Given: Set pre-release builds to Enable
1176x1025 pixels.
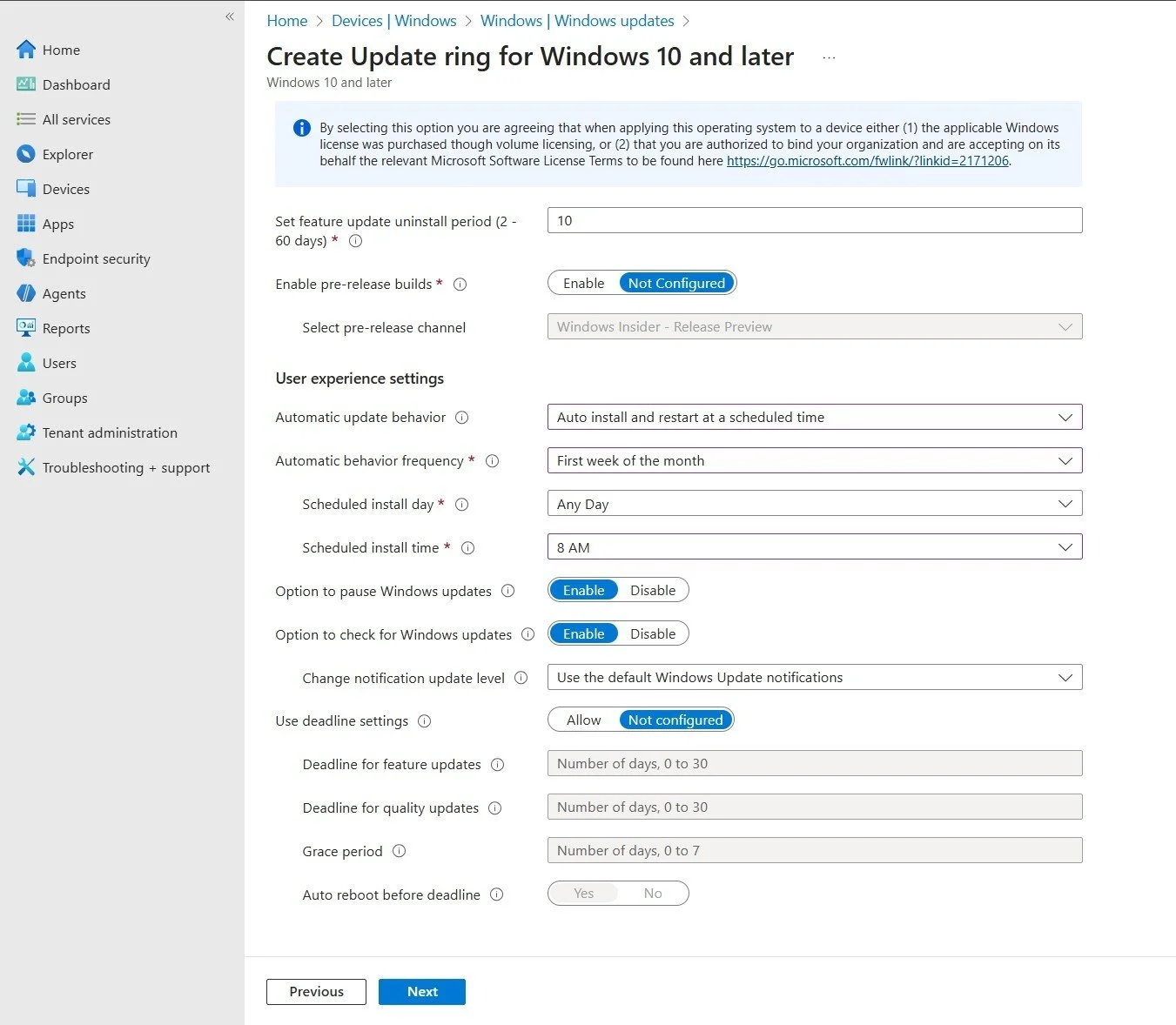Looking at the screenshot, I should click(x=583, y=284).
